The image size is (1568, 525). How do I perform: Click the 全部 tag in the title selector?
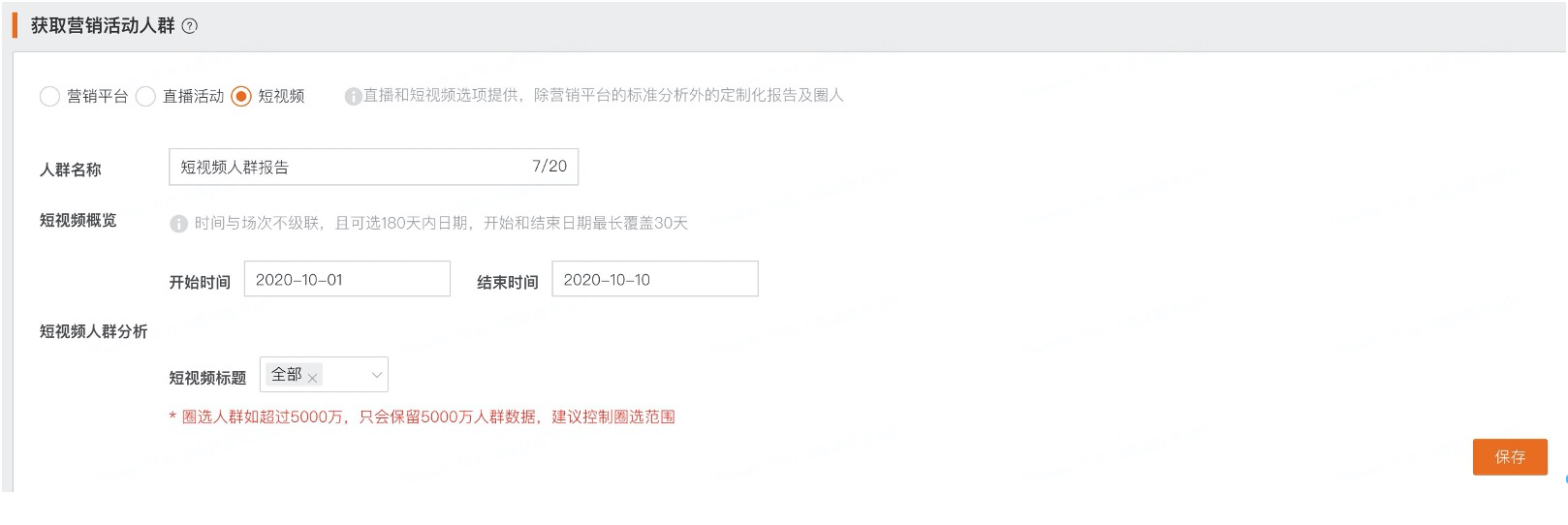(x=286, y=374)
